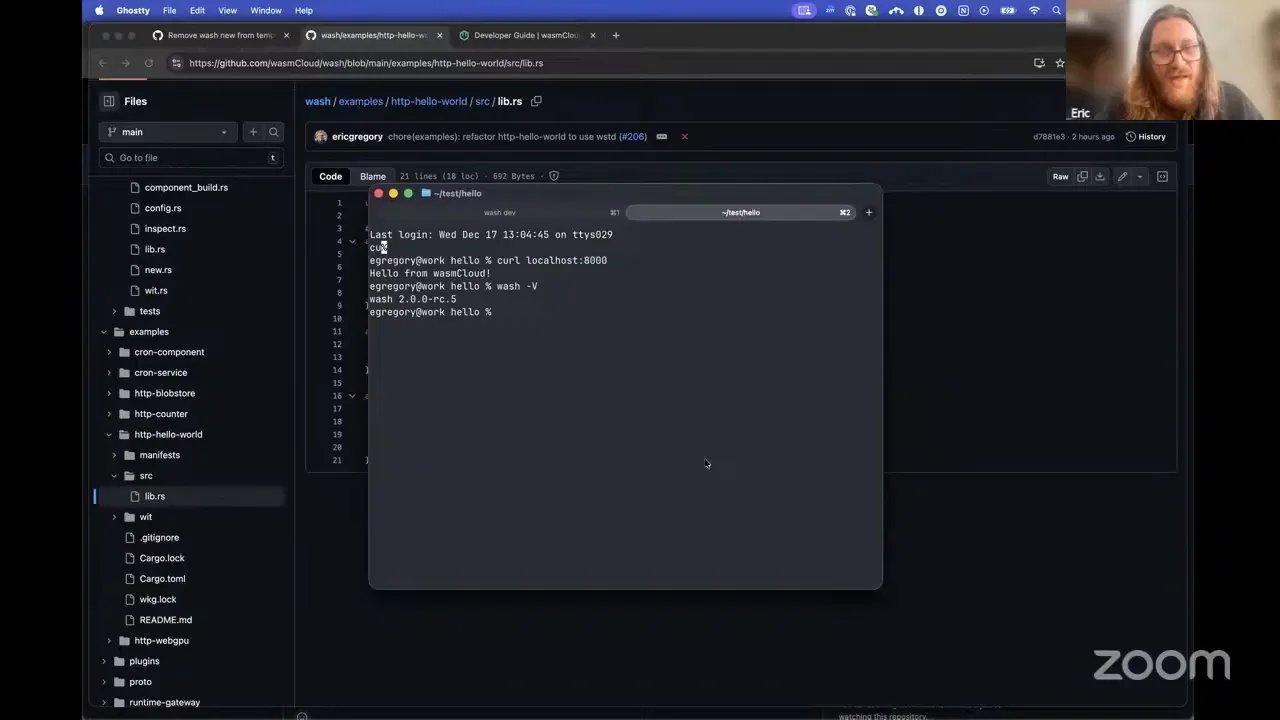This screenshot has width=1280, height=720.
Task: Add a new tab in Ghostty terminal
Action: pos(869,212)
